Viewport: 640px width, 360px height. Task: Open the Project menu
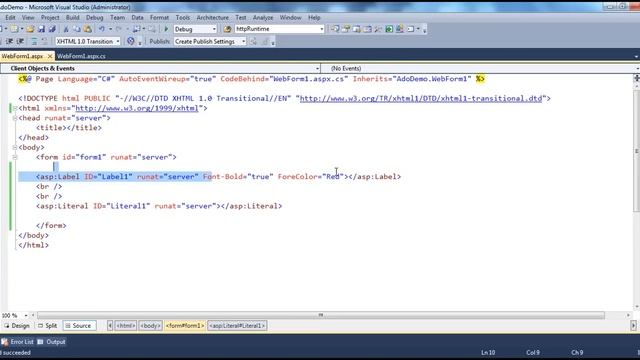pyautogui.click(x=50, y=18)
